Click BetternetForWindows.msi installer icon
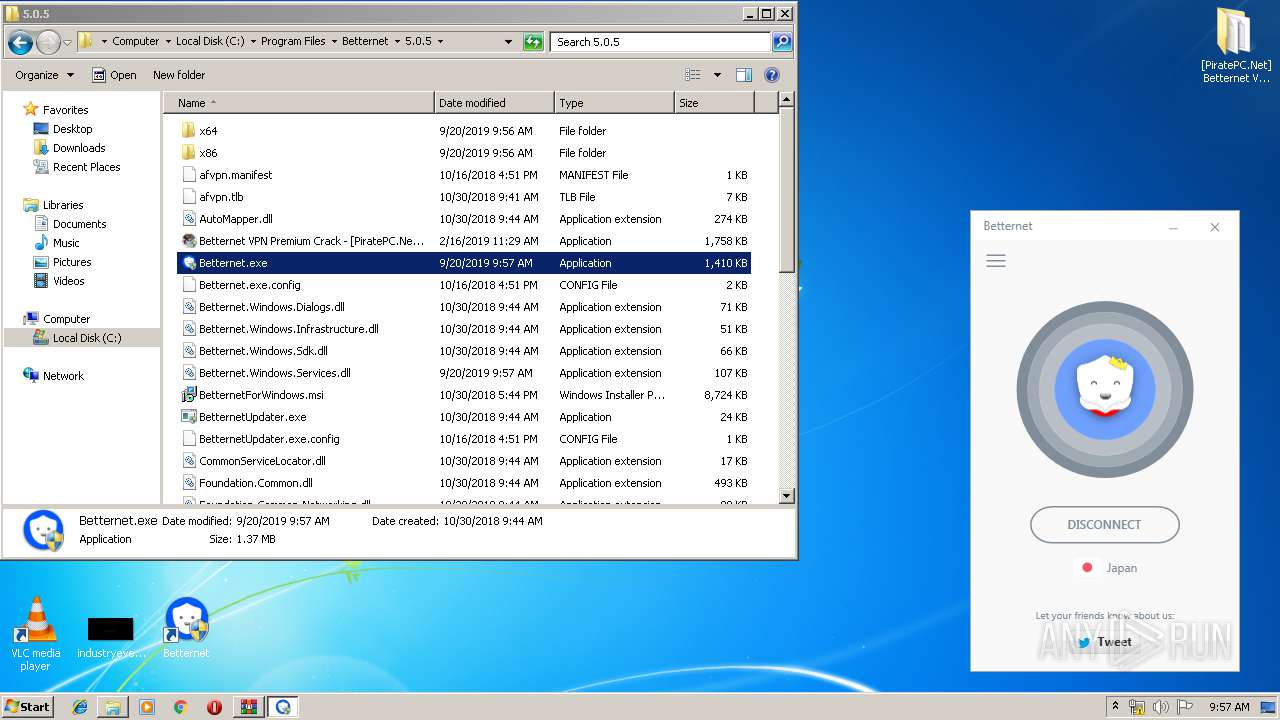Screen dimensions: 1280x720 tap(189, 395)
